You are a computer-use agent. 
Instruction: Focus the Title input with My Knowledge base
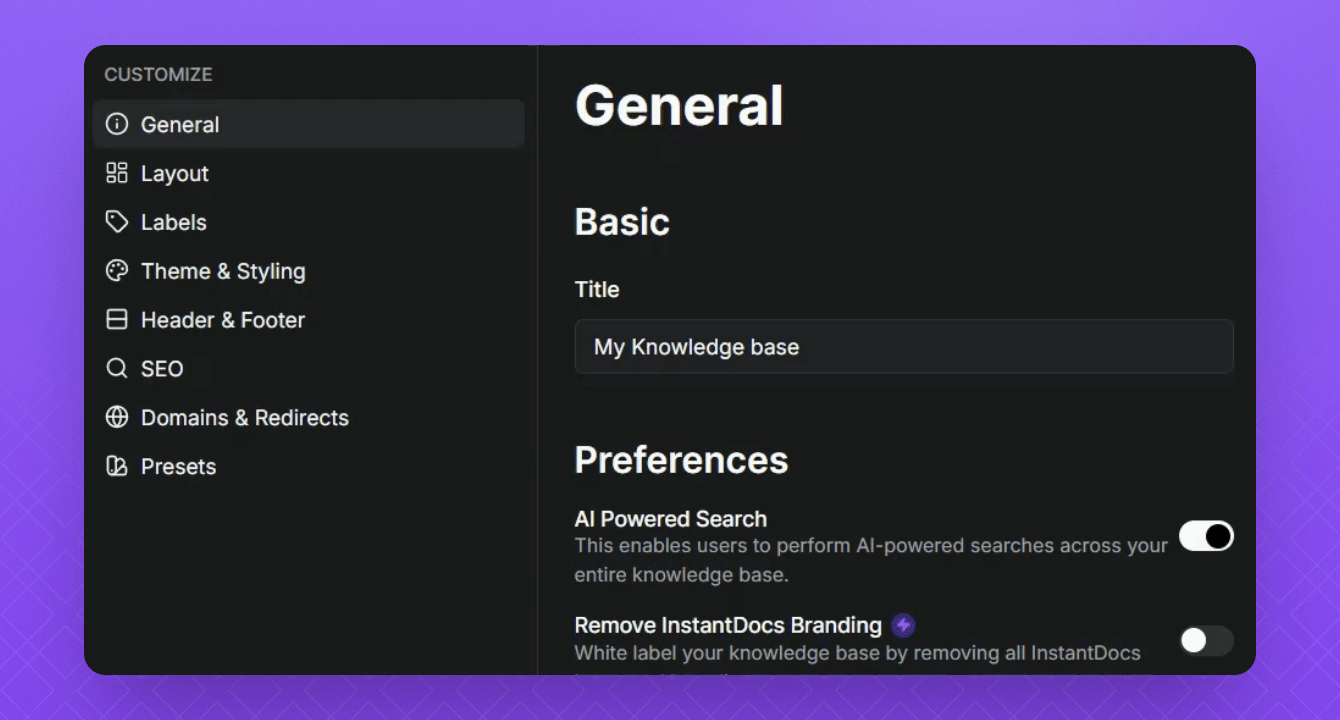coord(904,347)
